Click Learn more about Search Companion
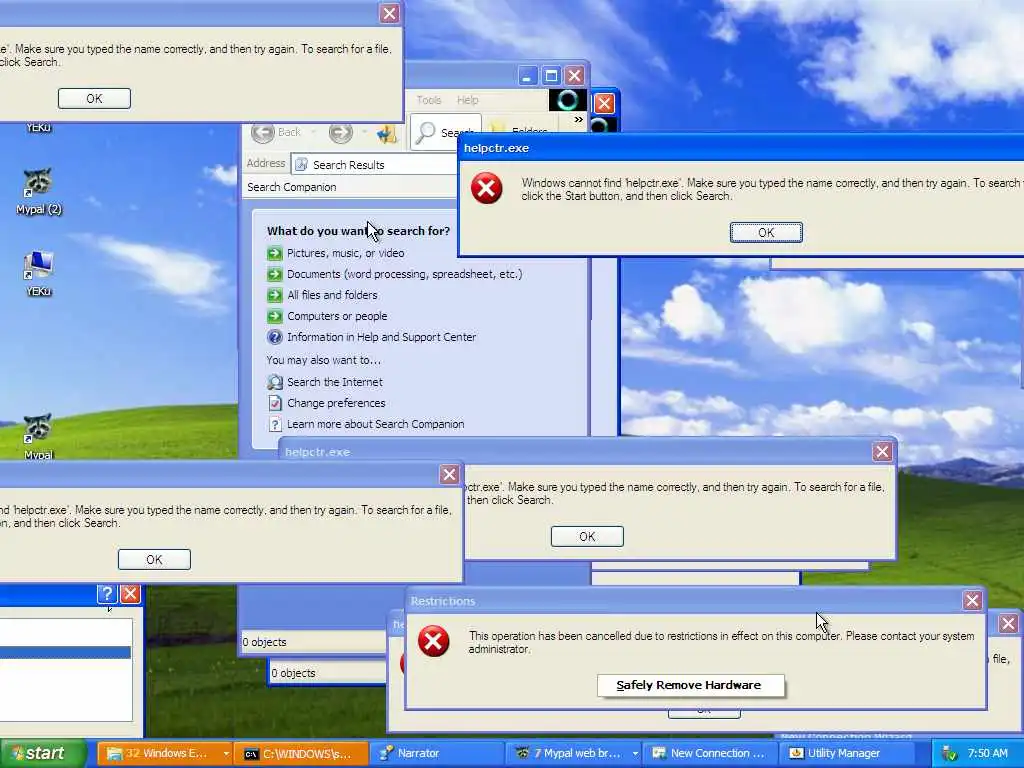Screen dimensions: 1024x768 pyautogui.click(x=366, y=424)
